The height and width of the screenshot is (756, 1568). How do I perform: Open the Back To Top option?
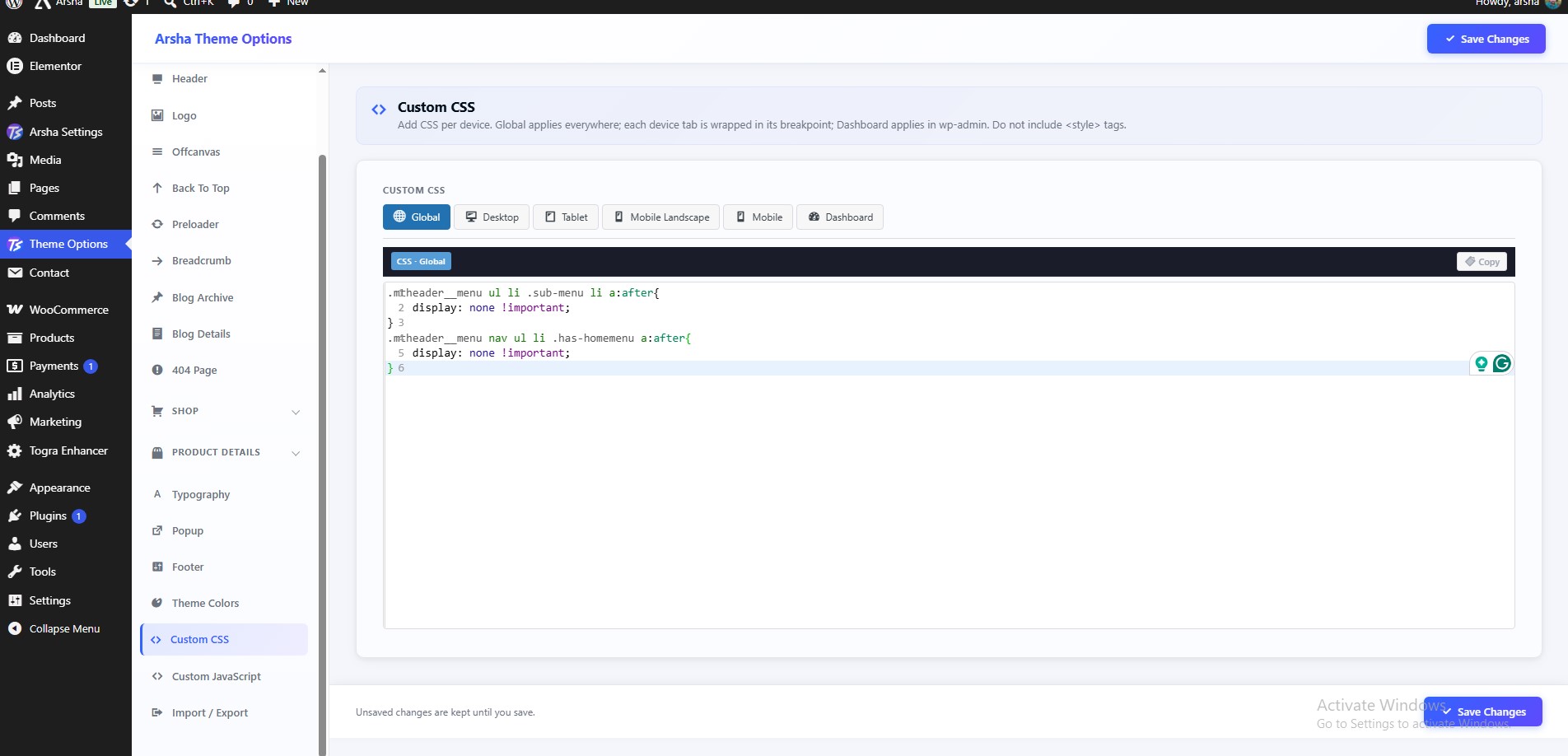click(200, 188)
